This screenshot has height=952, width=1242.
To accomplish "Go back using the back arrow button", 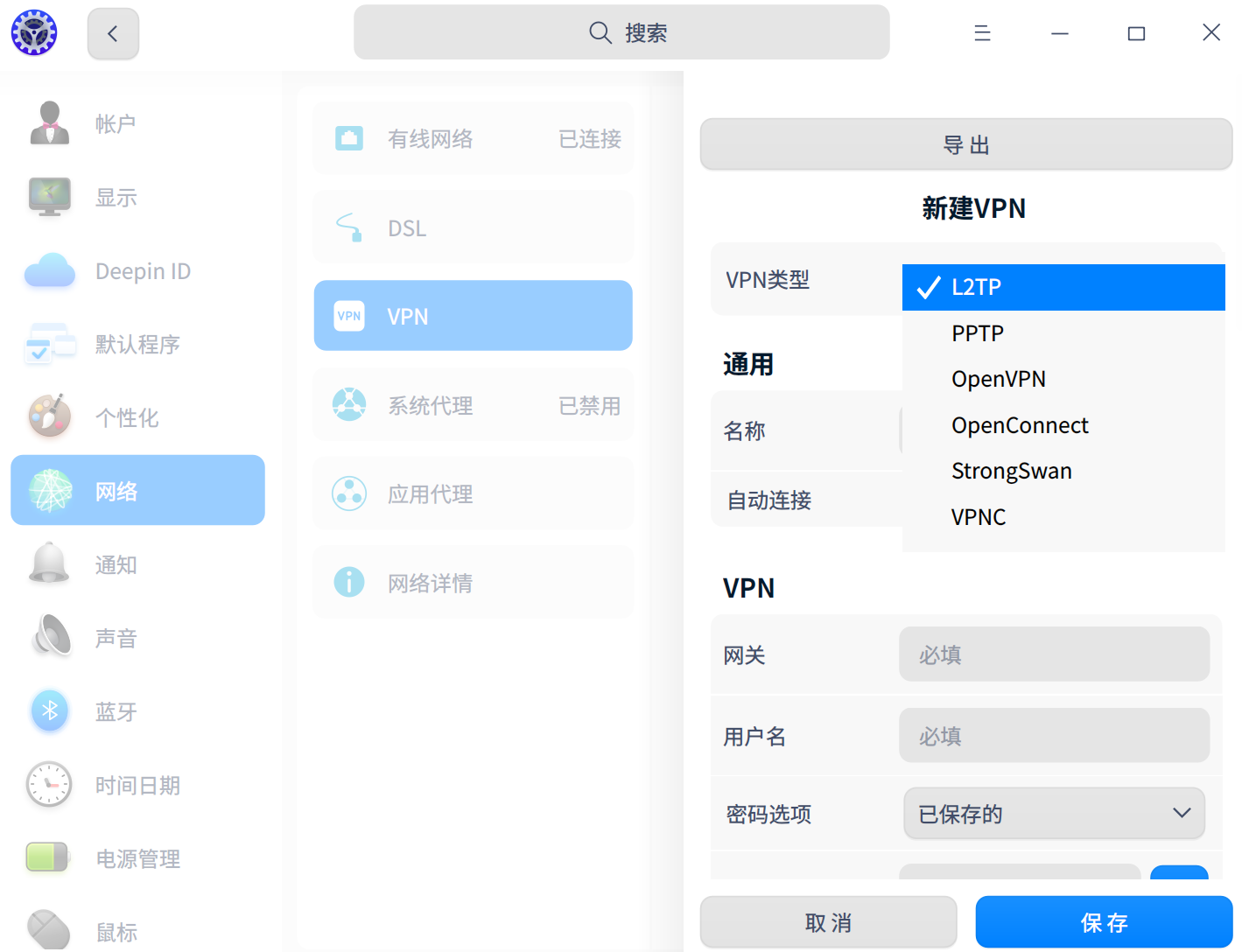I will [113, 34].
